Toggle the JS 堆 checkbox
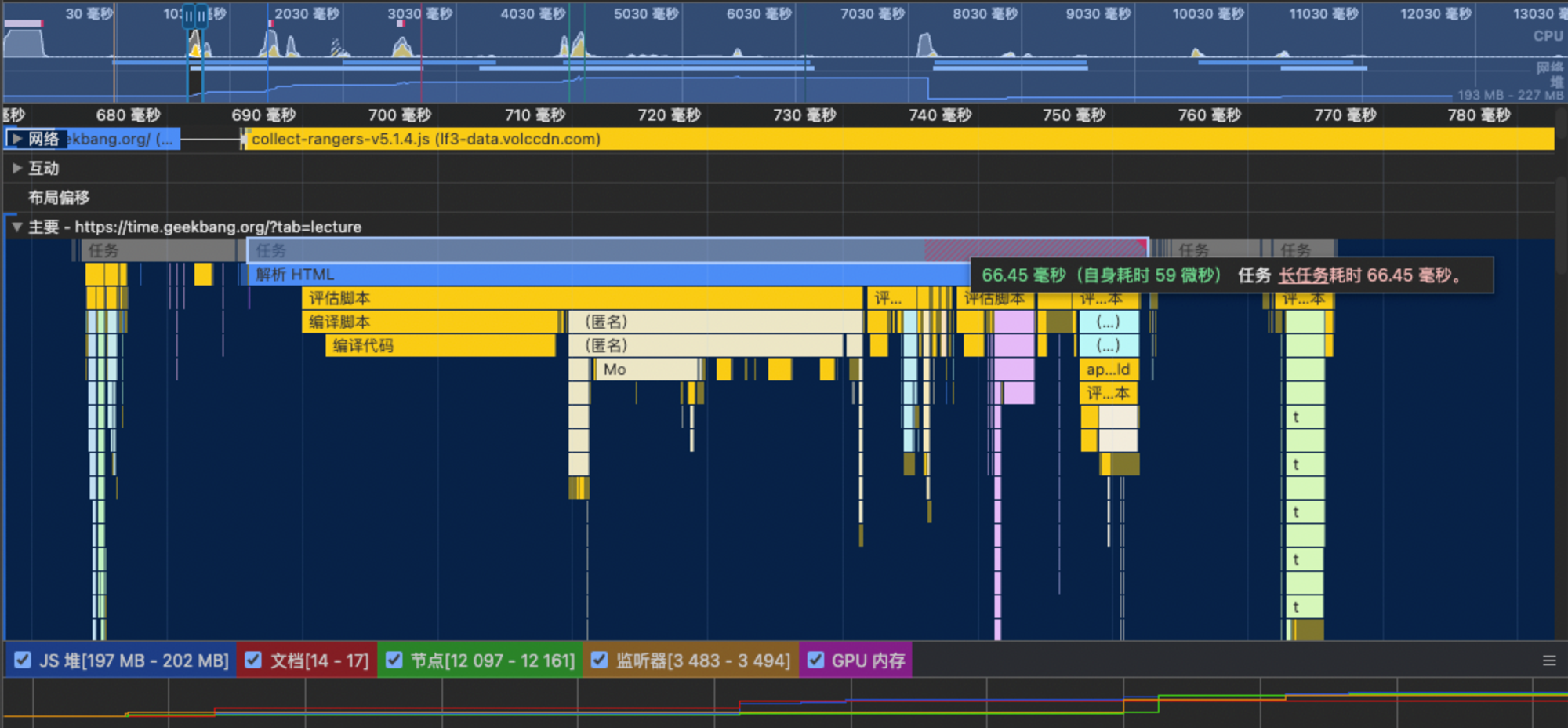 click(x=24, y=661)
